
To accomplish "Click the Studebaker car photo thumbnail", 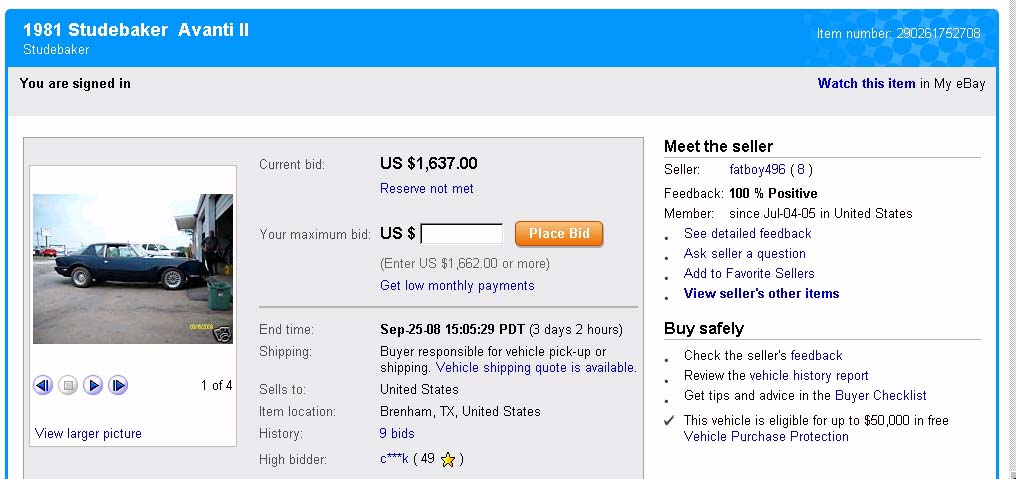I will 132,268.
